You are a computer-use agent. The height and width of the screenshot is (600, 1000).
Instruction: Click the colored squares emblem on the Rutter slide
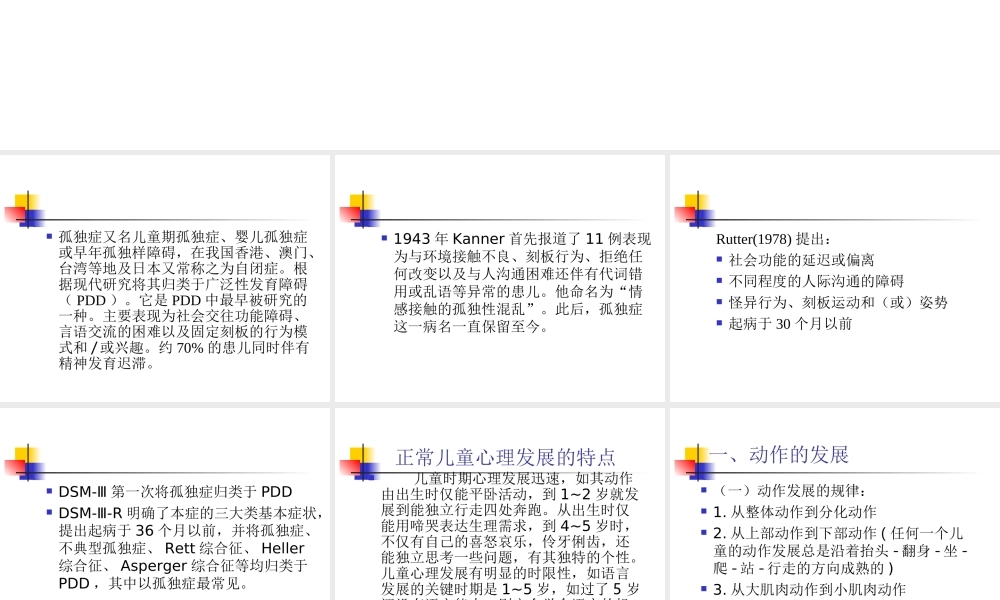pos(697,208)
